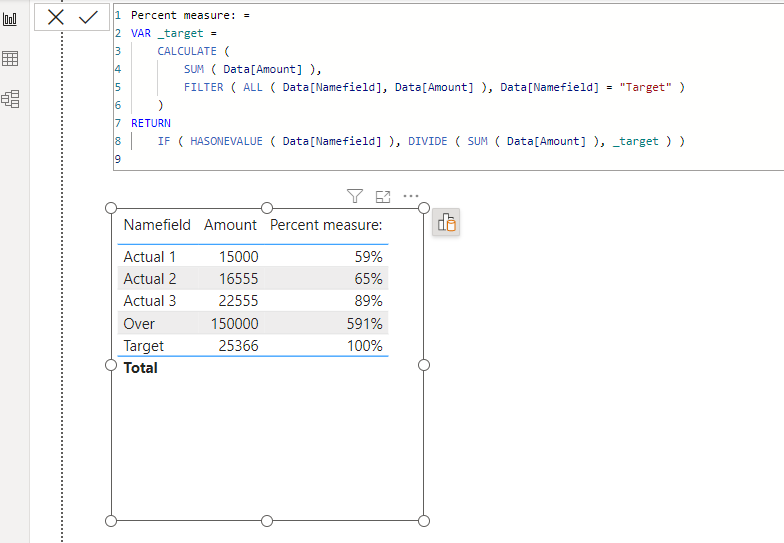Click the FILTER function in formula

click(x=204, y=87)
